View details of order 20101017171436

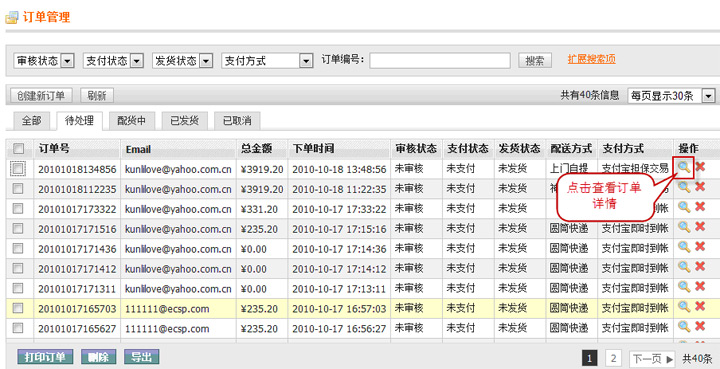(x=684, y=247)
